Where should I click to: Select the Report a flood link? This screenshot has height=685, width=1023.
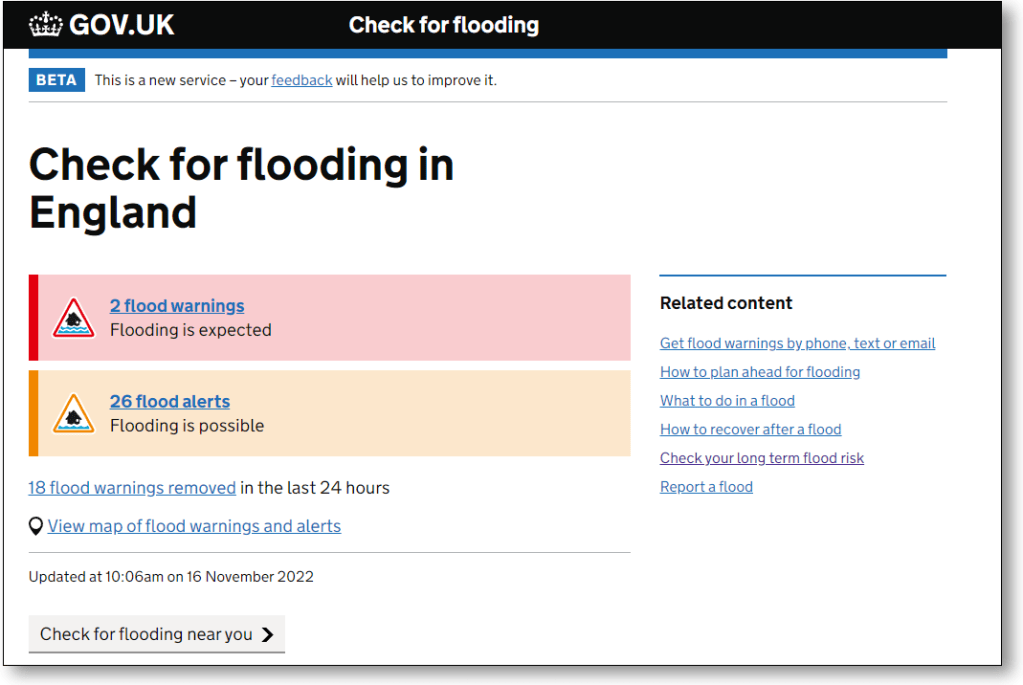[x=706, y=487]
